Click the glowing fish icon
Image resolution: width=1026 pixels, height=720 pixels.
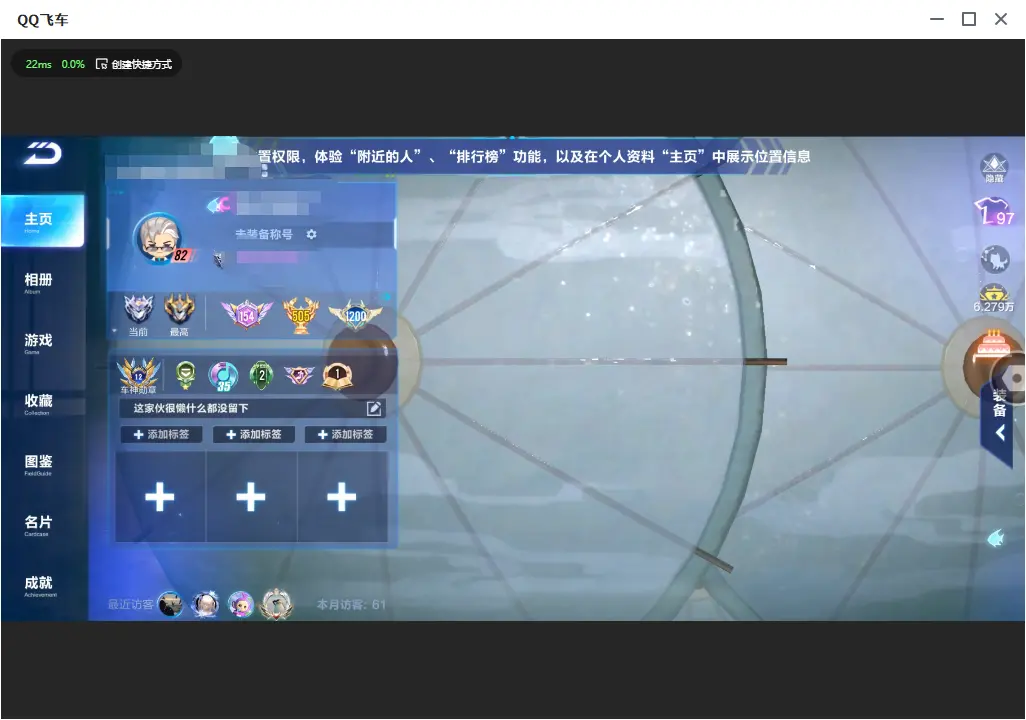tap(995, 539)
